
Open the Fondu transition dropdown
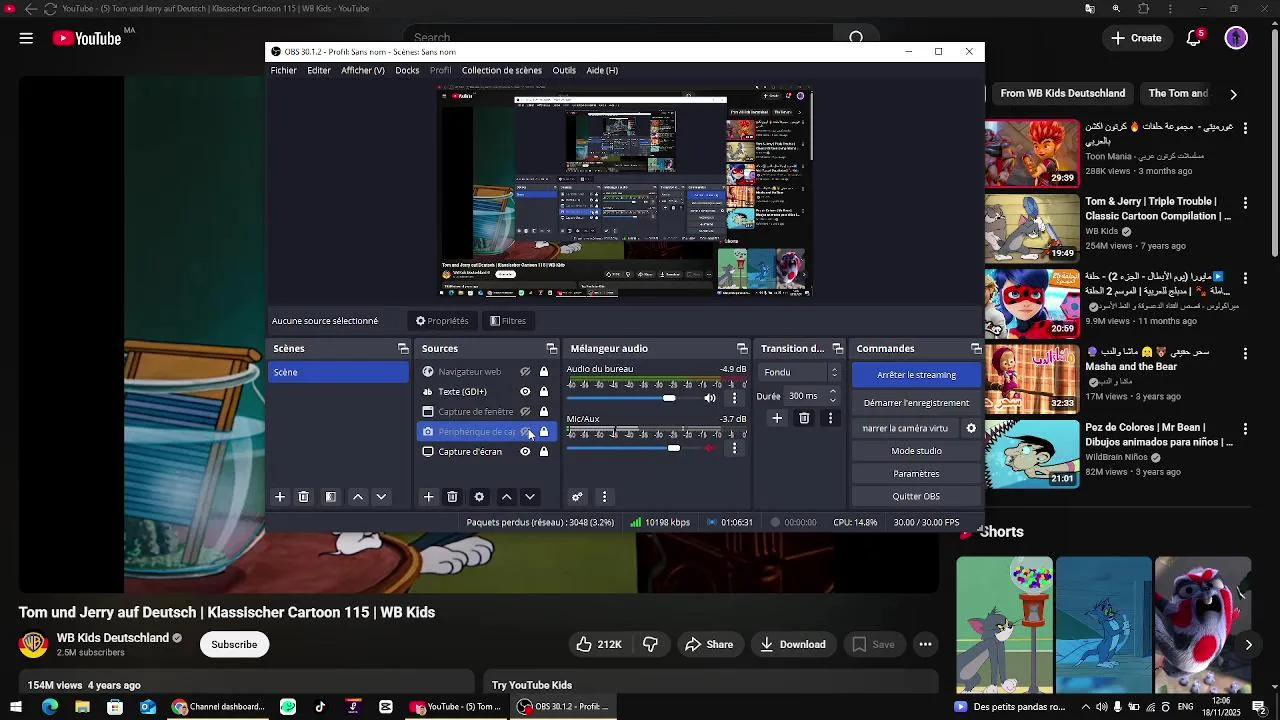[800, 372]
